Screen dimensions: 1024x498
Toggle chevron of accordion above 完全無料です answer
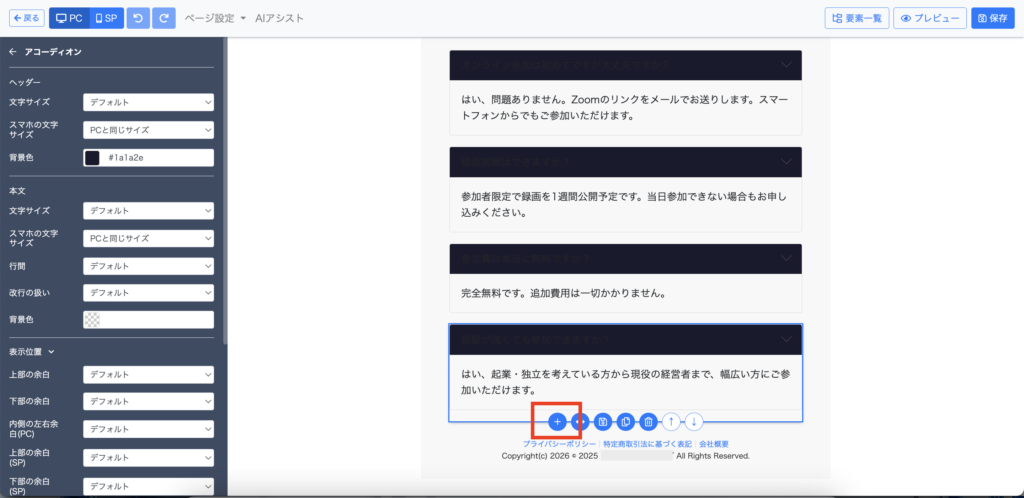786,258
